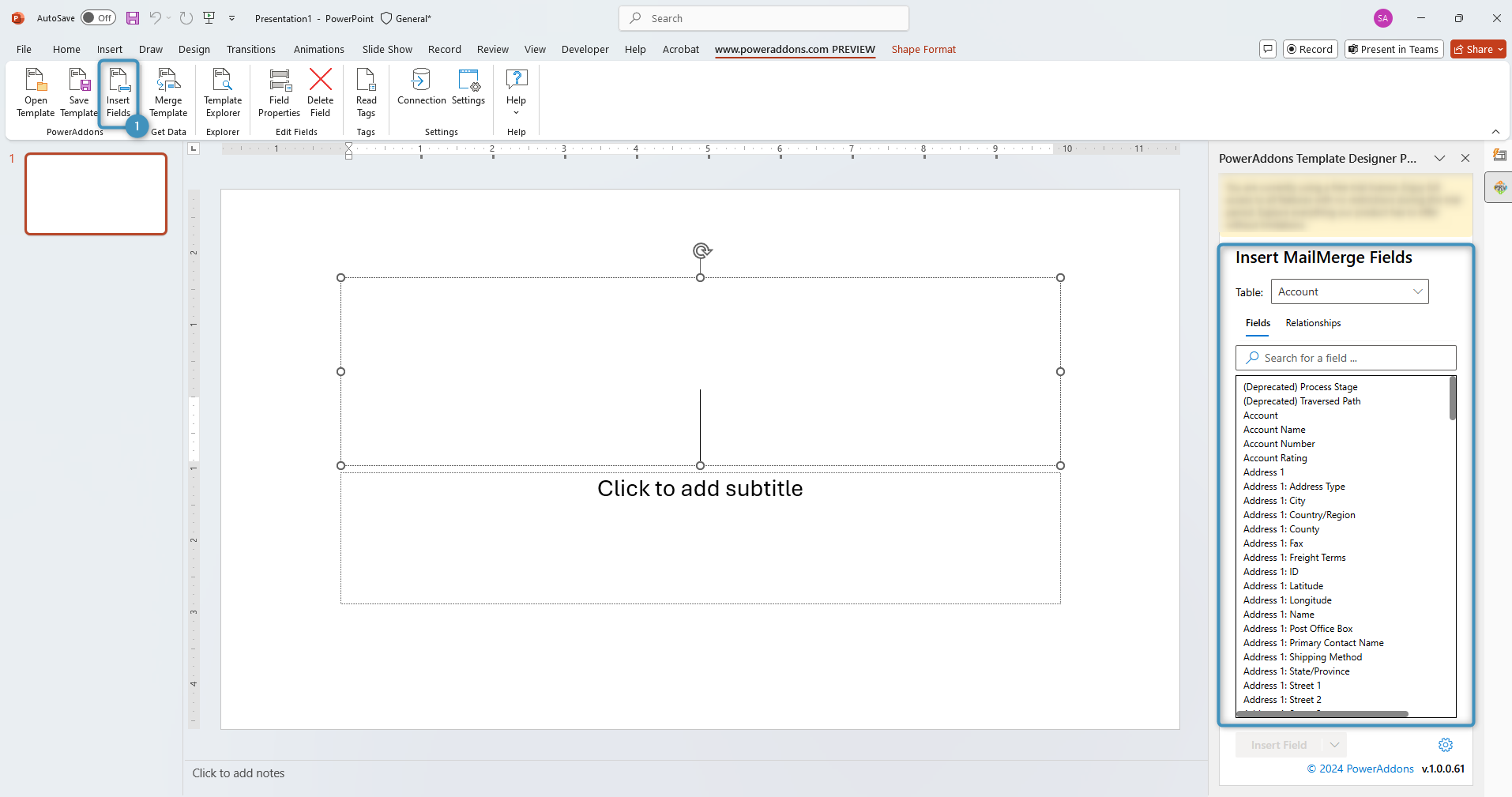Select Account Number field
The image size is (1512, 797).
1279,444
